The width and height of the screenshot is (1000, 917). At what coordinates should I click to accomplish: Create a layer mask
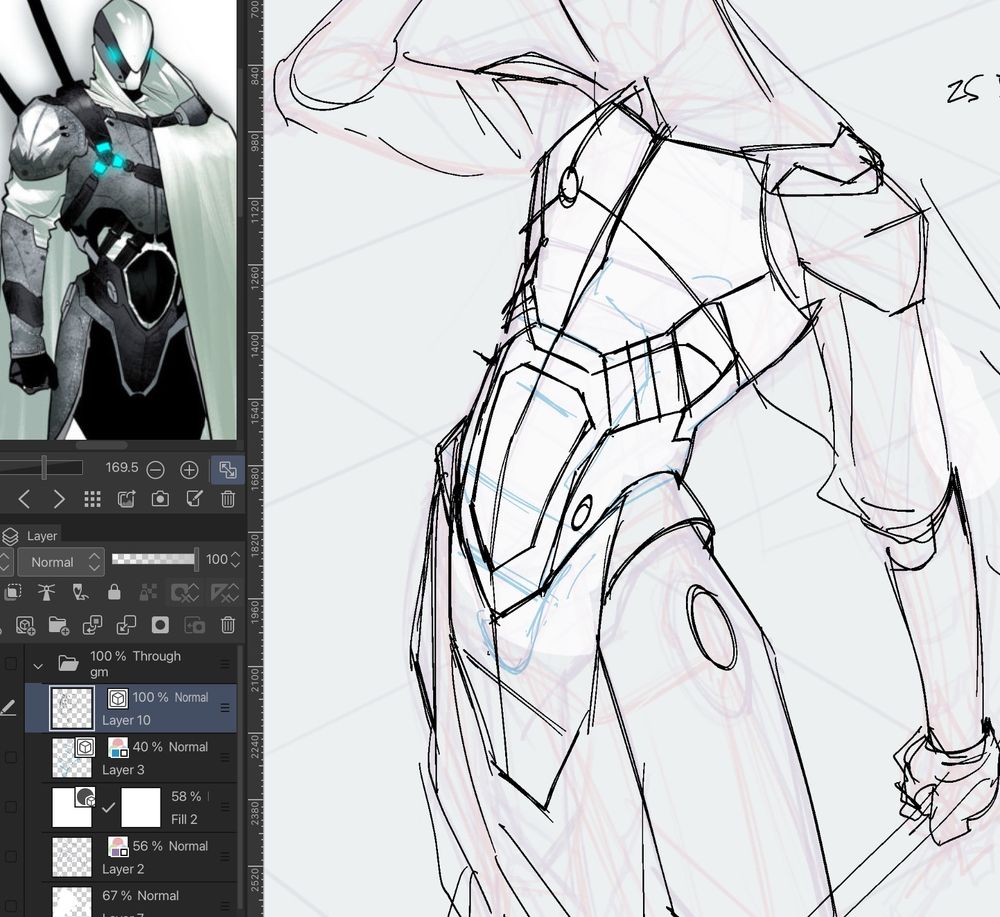160,625
